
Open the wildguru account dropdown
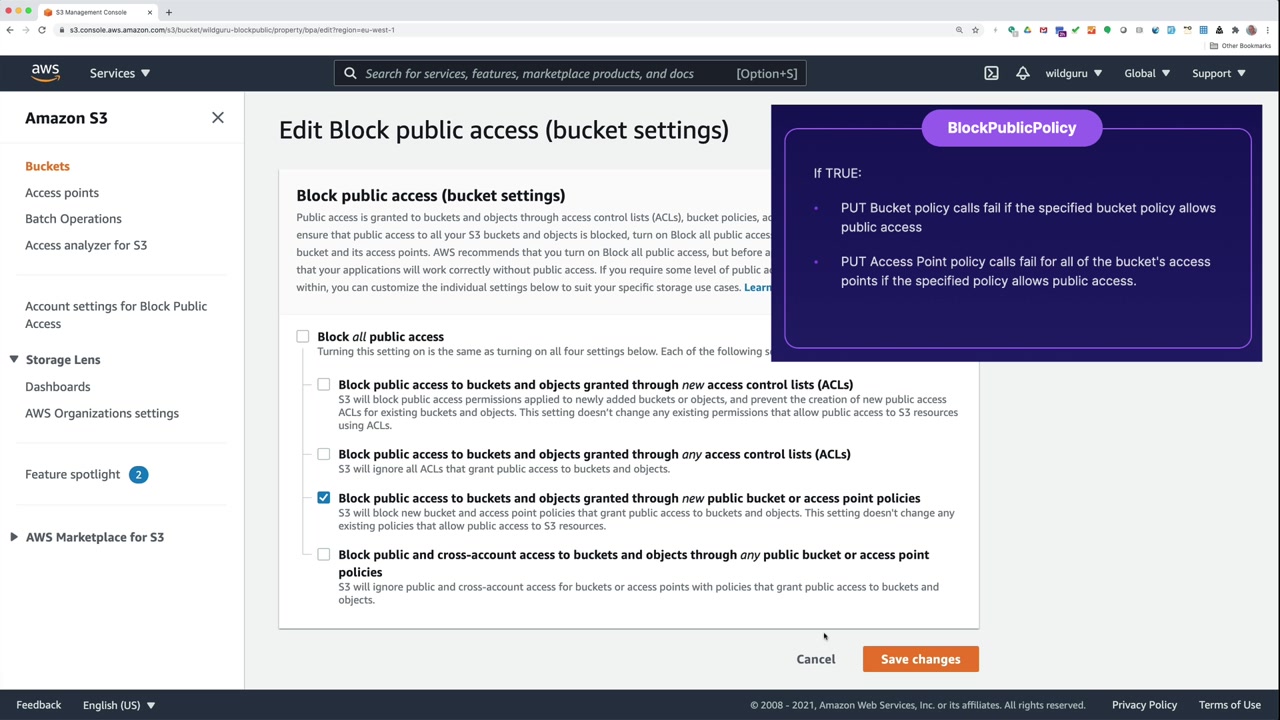pos(1074,73)
